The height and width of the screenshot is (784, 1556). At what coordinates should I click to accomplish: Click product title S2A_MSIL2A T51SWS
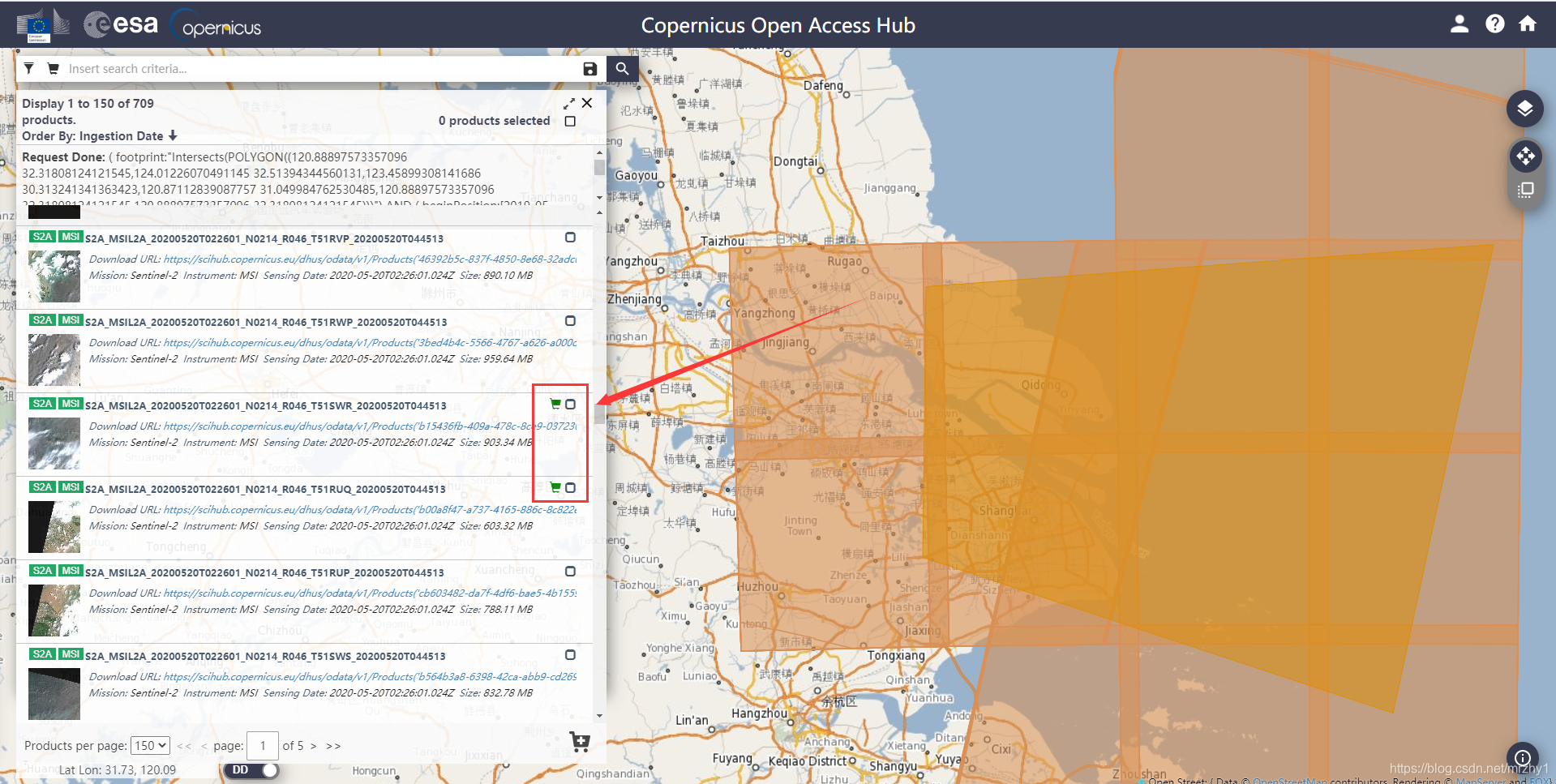[x=265, y=657]
